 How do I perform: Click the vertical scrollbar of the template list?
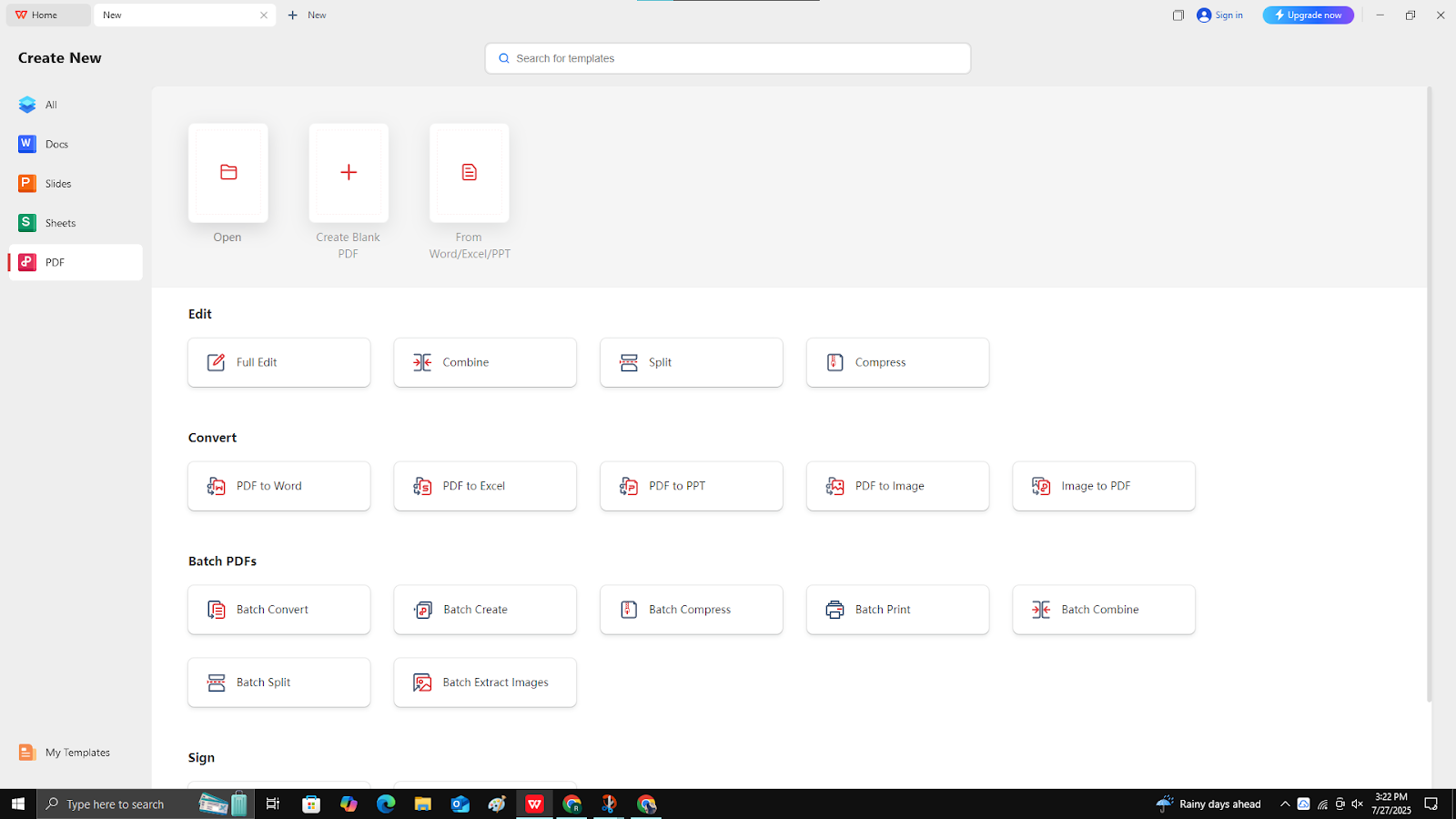(1429, 393)
